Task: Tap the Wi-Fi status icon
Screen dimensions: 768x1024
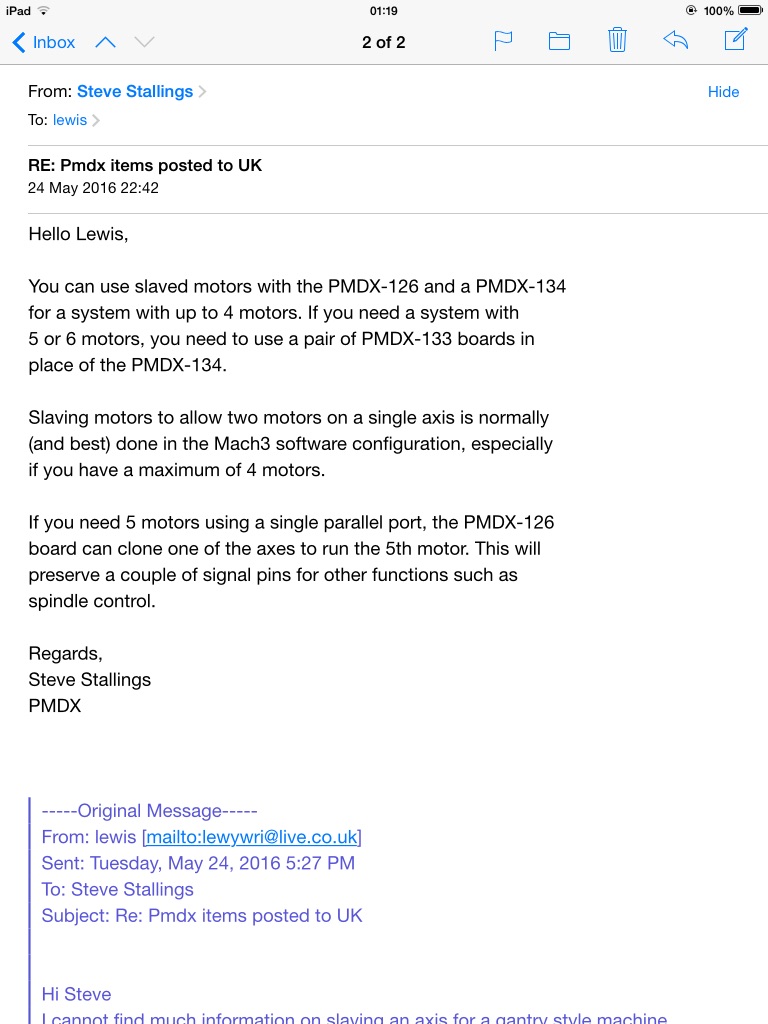Action: pyautogui.click(x=44, y=10)
